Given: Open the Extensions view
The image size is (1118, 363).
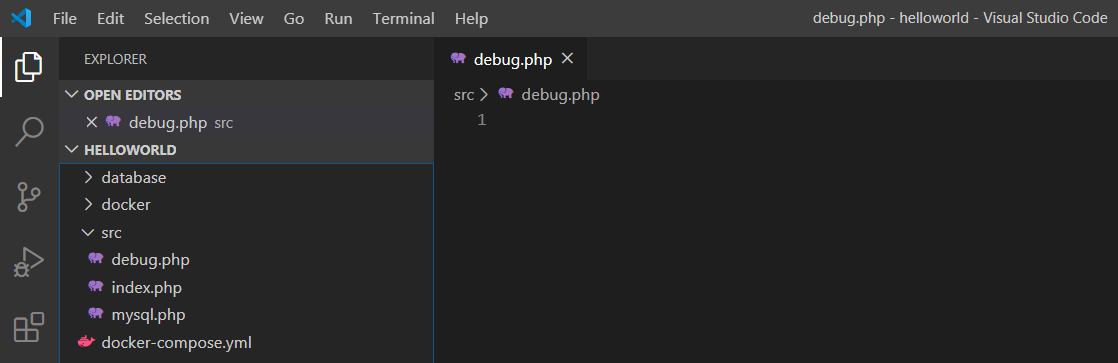Looking at the screenshot, I should pyautogui.click(x=29, y=328).
